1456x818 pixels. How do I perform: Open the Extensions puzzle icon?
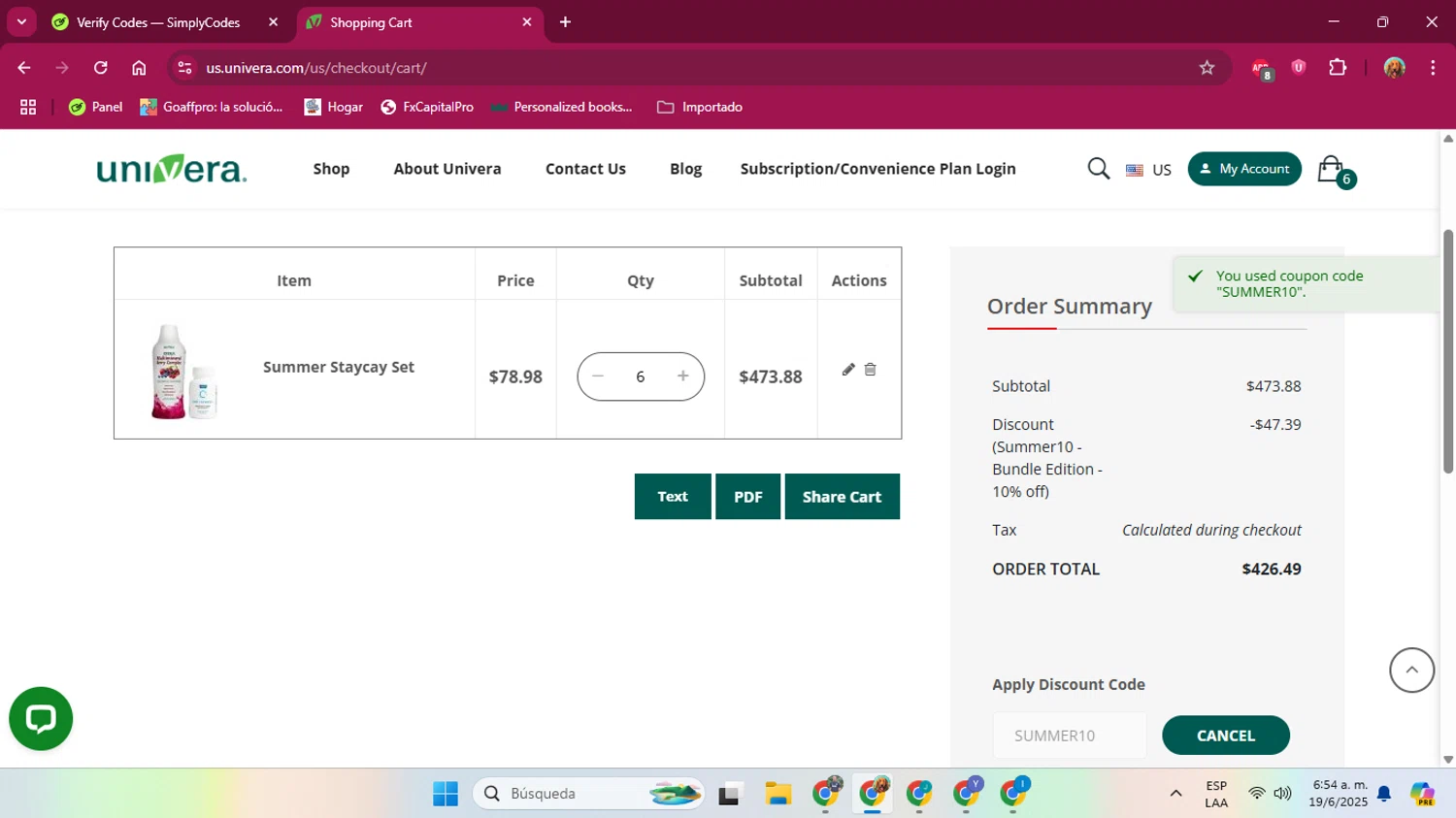click(x=1338, y=68)
